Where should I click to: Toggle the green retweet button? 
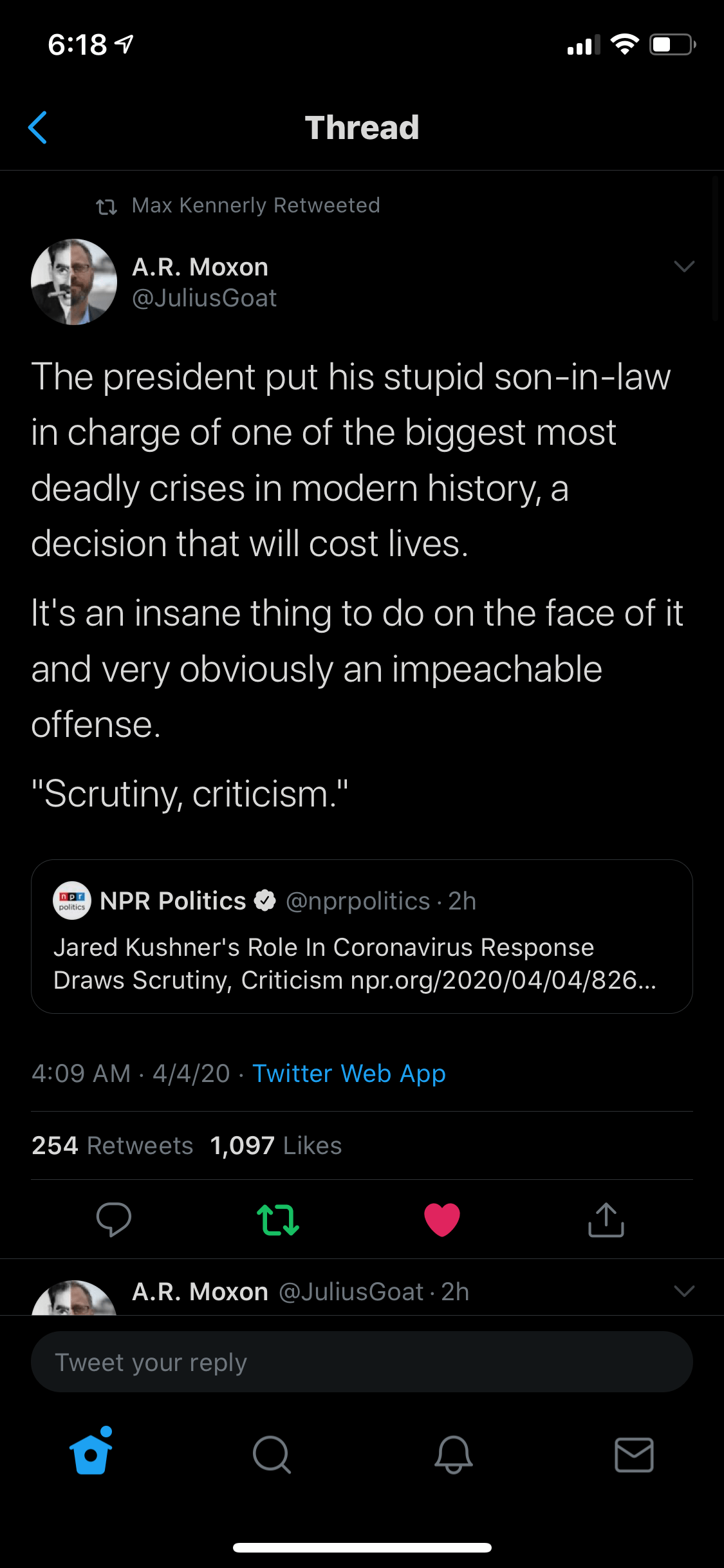(x=278, y=1219)
